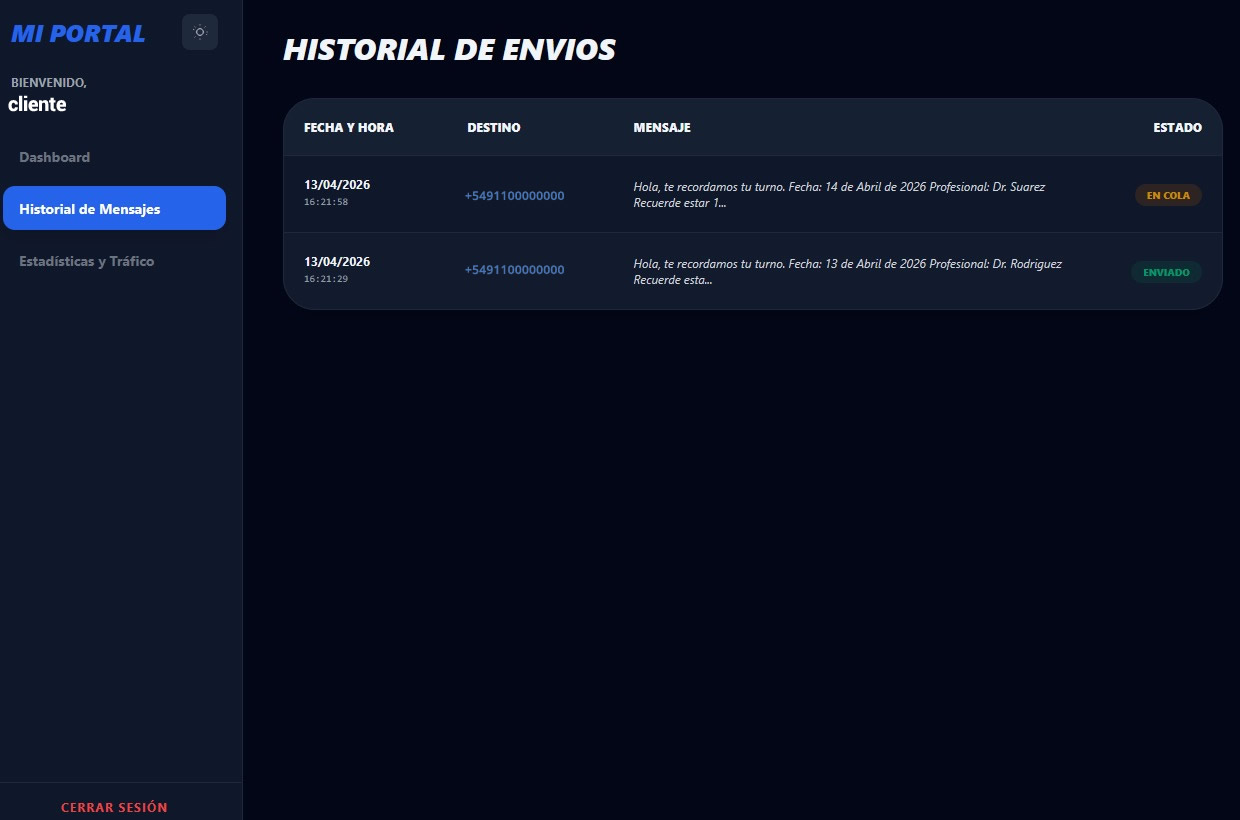Open the Dashboard menu item
Viewport: 1240px width, 820px height.
point(55,157)
